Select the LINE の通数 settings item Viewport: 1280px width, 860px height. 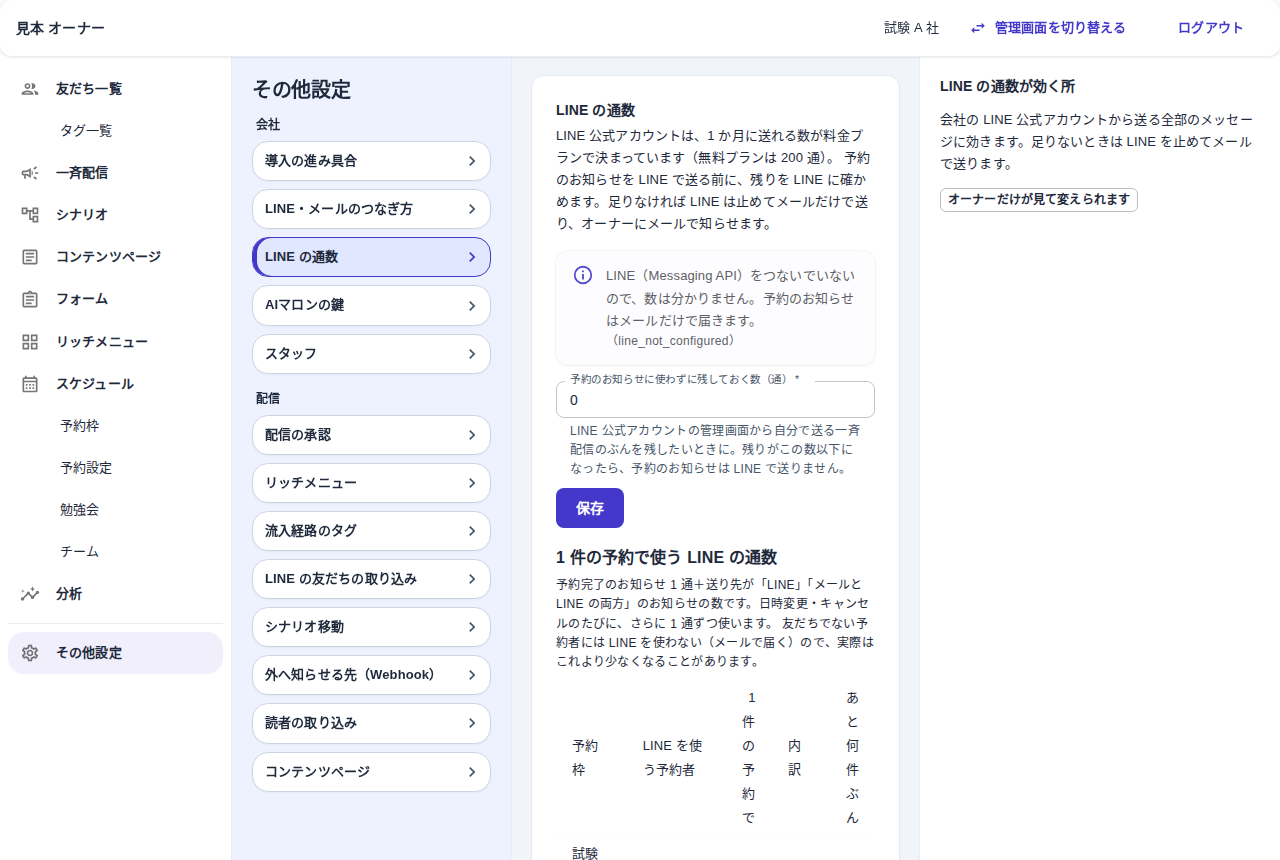[x=371, y=257]
